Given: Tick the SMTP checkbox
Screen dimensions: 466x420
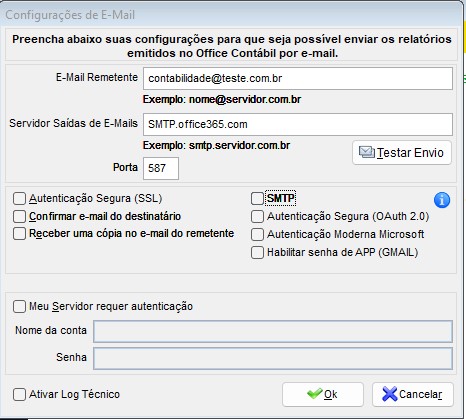Looking at the screenshot, I should (x=257, y=198).
